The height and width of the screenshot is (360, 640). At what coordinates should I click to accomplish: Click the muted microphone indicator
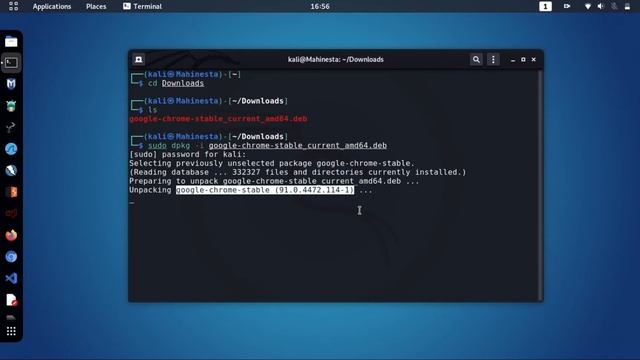(614, 6)
